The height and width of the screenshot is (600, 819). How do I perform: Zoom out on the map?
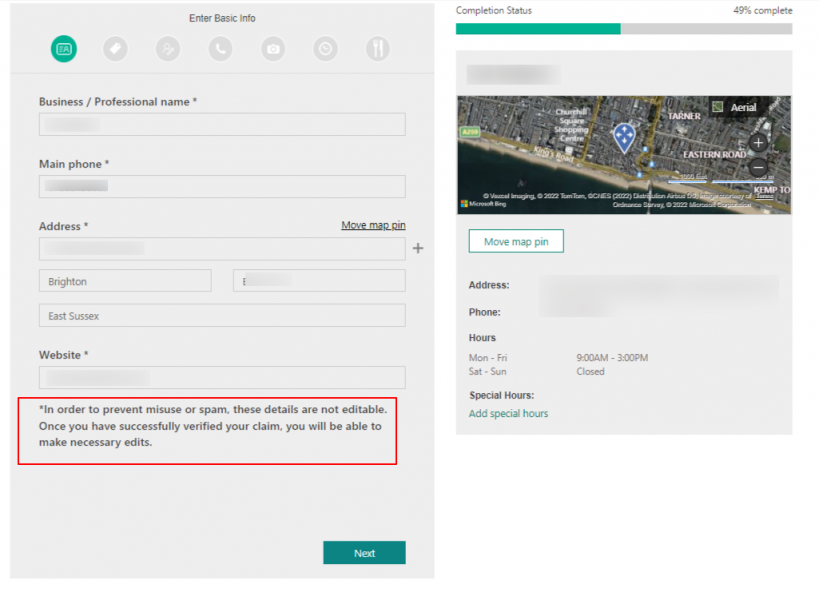tap(757, 166)
